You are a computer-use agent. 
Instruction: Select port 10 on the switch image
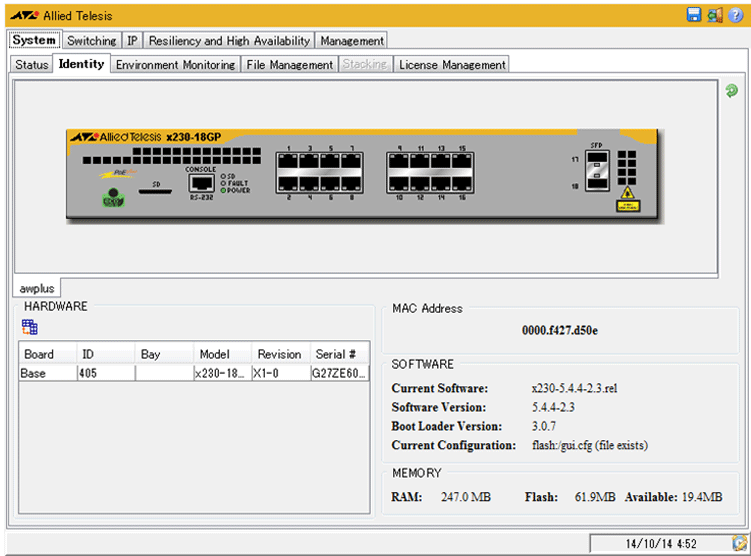[x=398, y=183]
